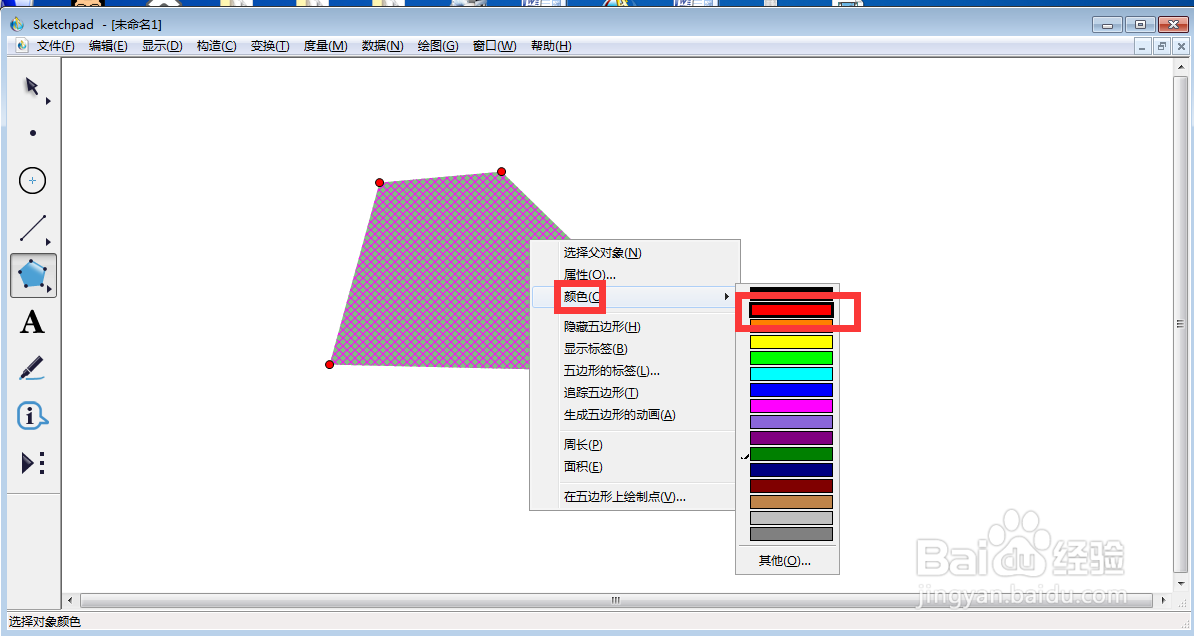Viewport: 1194px width, 636px height.
Task: Choose the compass circle tool
Action: tap(32, 180)
